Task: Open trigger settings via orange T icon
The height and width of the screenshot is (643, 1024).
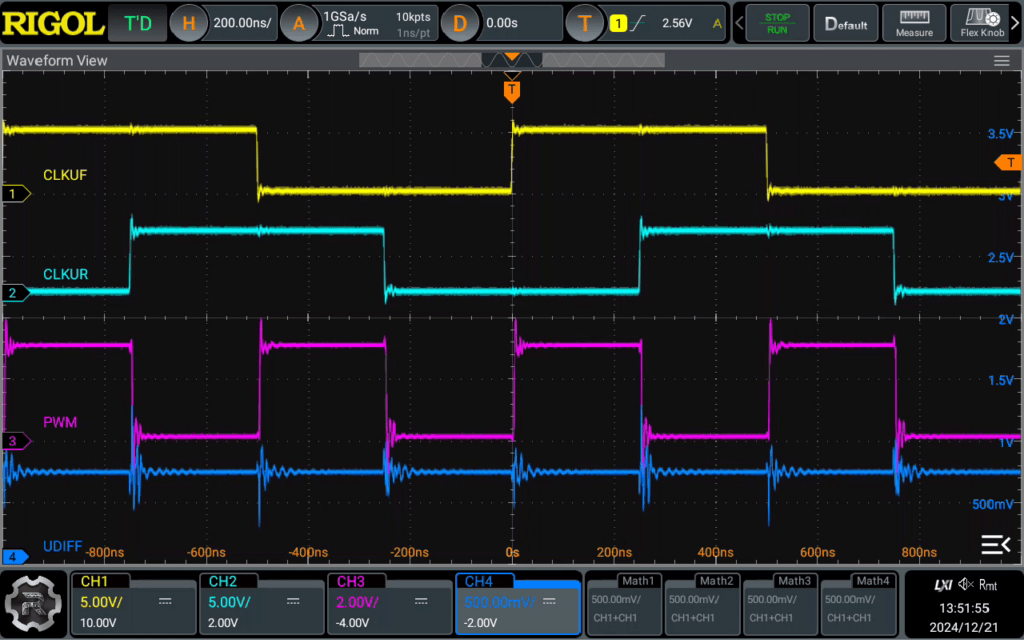Action: (584, 24)
